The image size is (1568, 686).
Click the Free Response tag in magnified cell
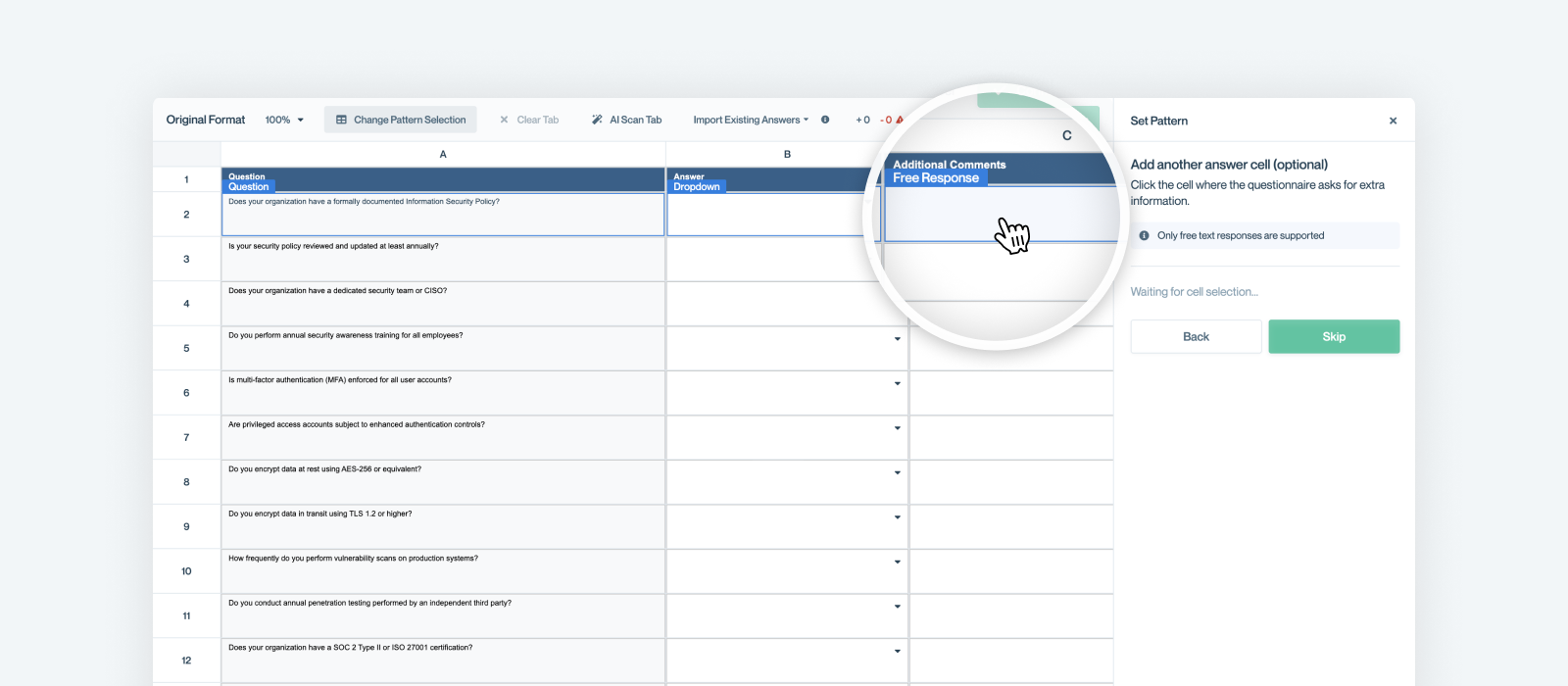point(936,178)
